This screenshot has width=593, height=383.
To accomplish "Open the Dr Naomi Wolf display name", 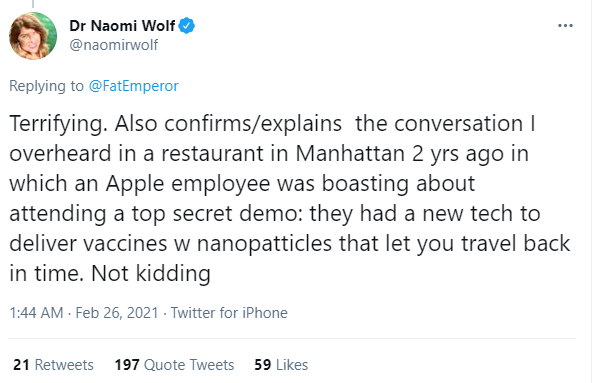I will coord(122,26).
